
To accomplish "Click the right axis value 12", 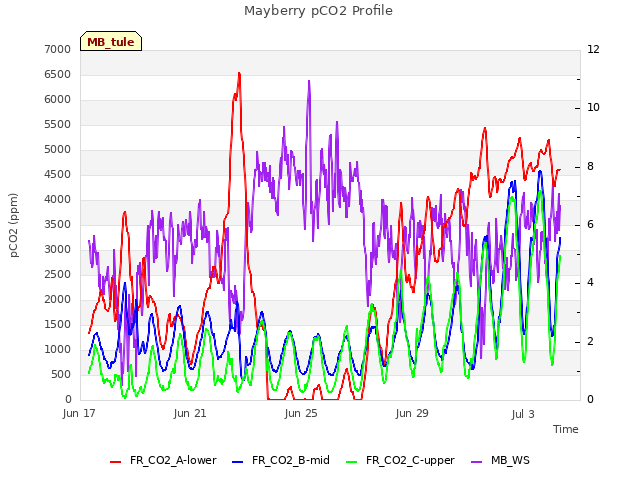I will pos(593,49).
